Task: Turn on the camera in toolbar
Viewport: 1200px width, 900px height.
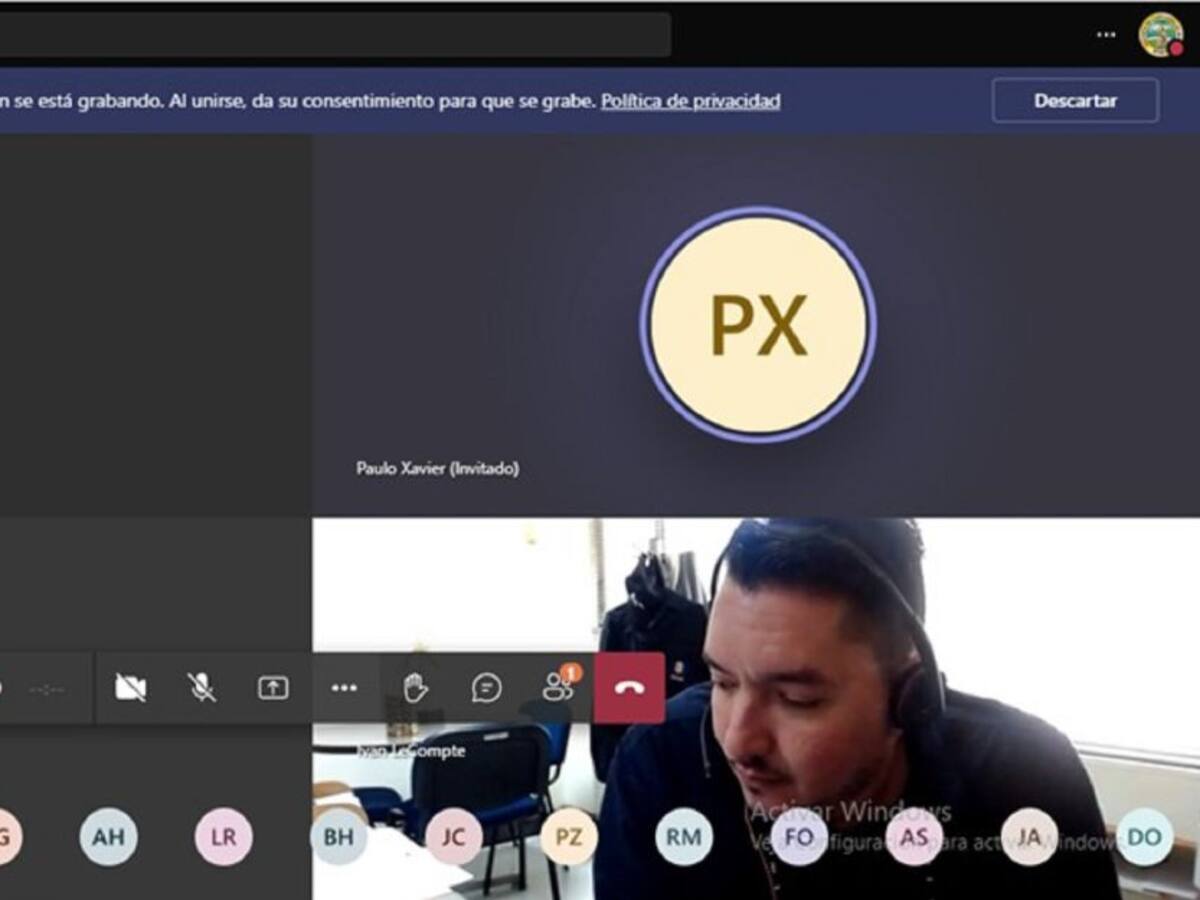Action: tap(130, 688)
